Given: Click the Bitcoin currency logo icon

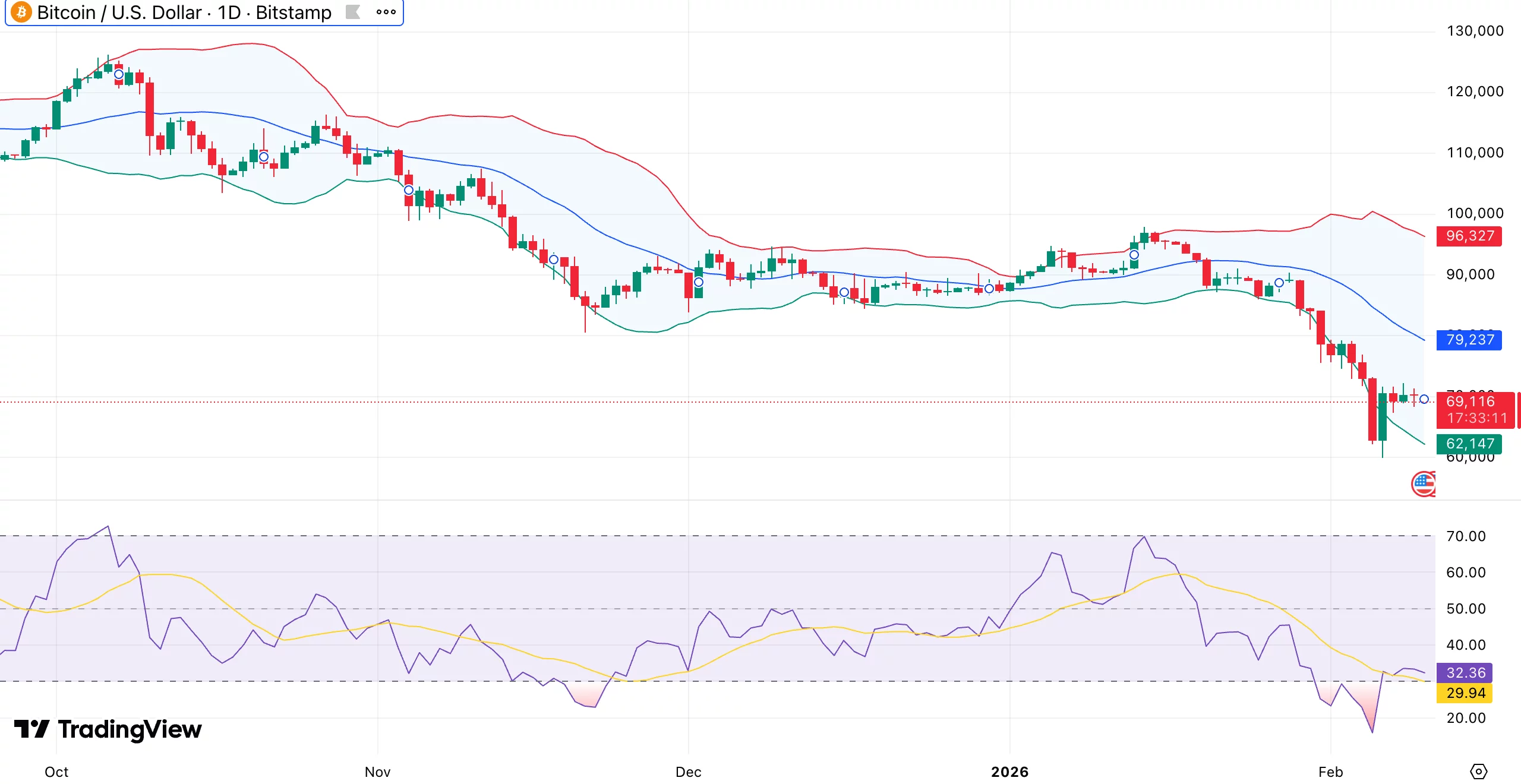Looking at the screenshot, I should click(x=21, y=12).
